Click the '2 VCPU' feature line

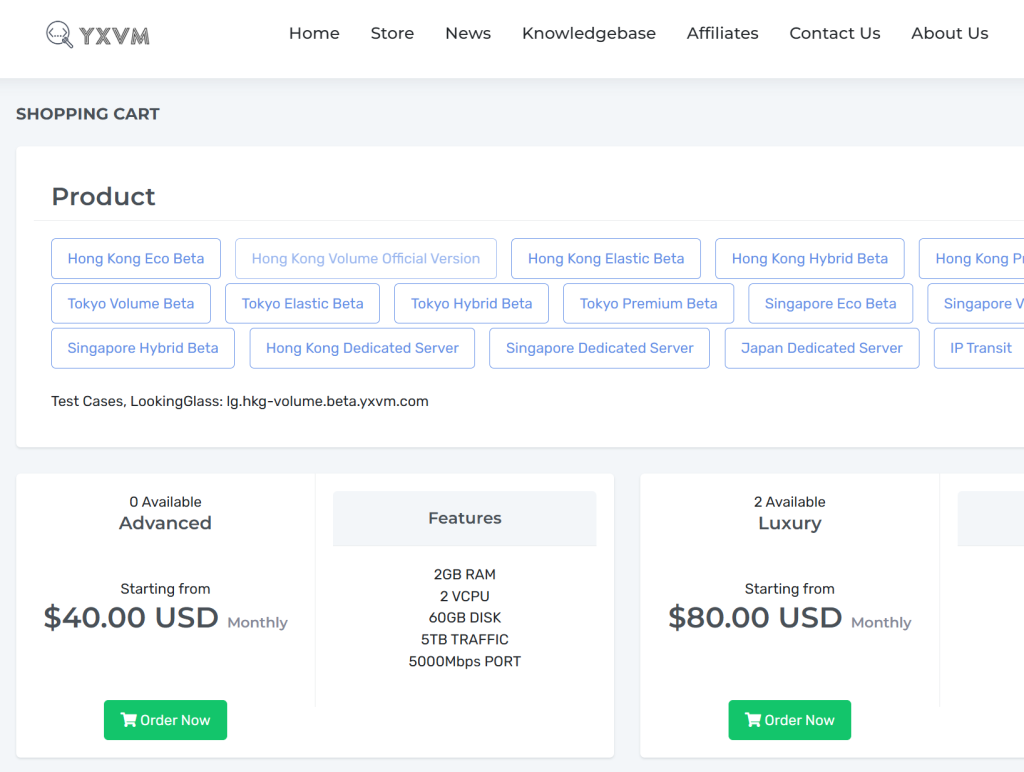[x=465, y=596]
